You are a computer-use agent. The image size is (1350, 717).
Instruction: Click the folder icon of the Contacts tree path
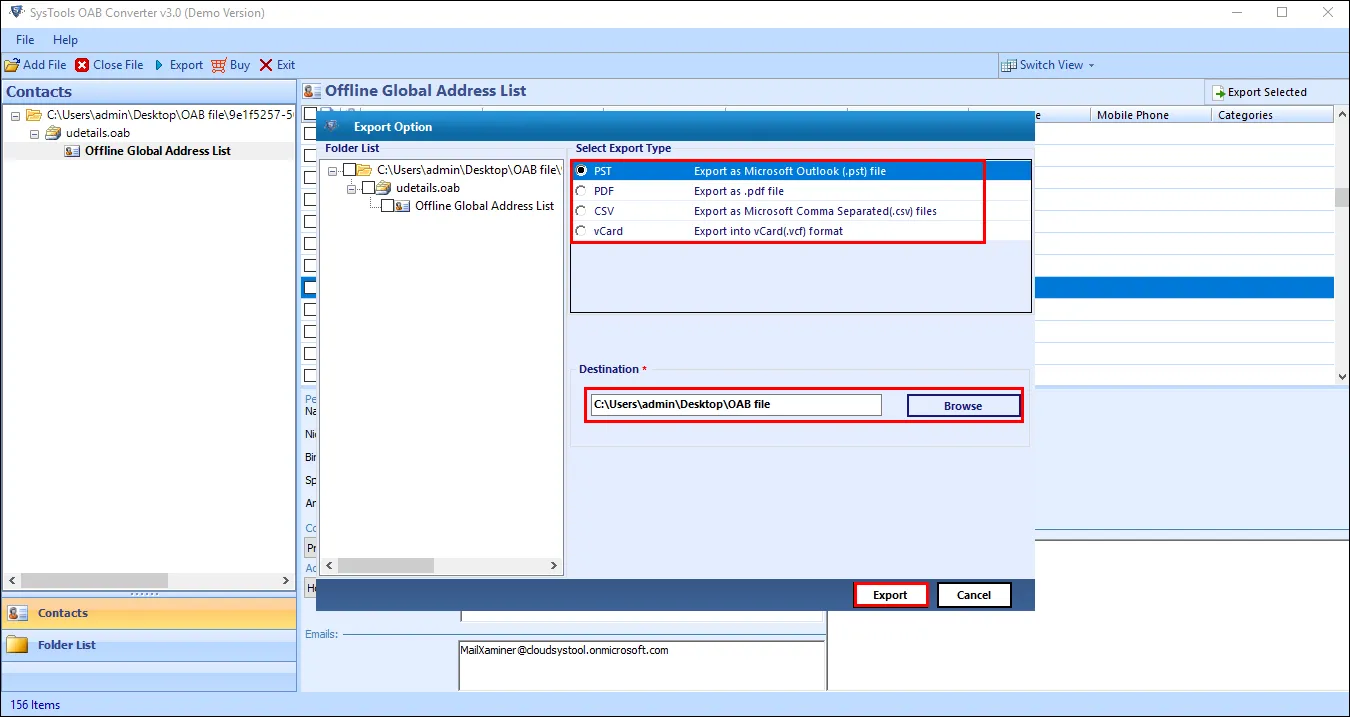coord(36,116)
